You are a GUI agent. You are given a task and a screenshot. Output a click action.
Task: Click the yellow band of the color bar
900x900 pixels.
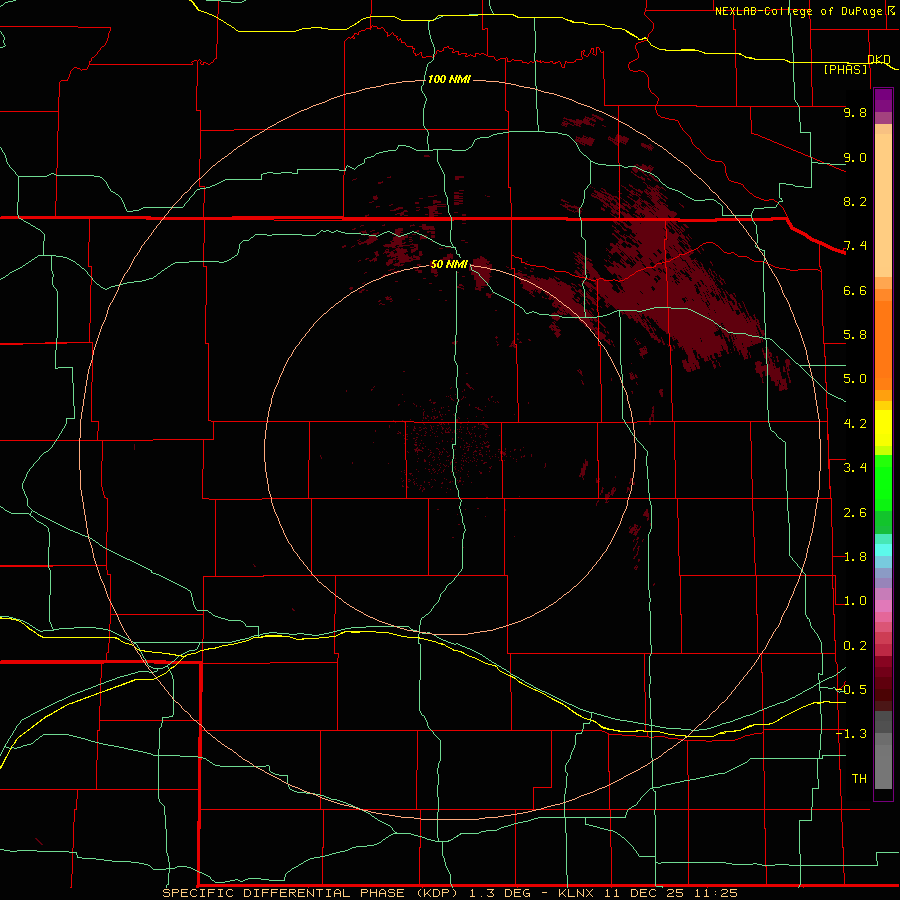[x=883, y=428]
